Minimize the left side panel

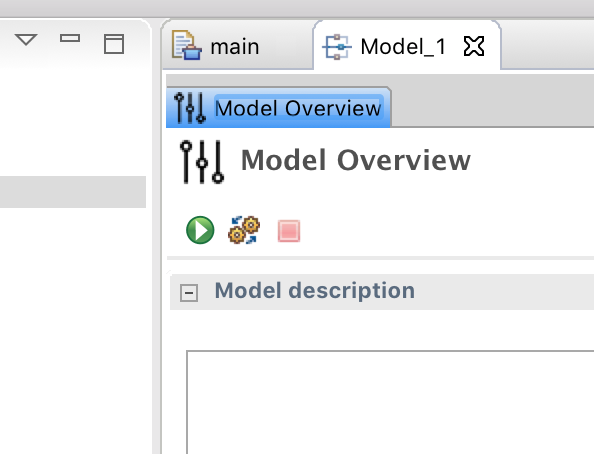coord(70,38)
